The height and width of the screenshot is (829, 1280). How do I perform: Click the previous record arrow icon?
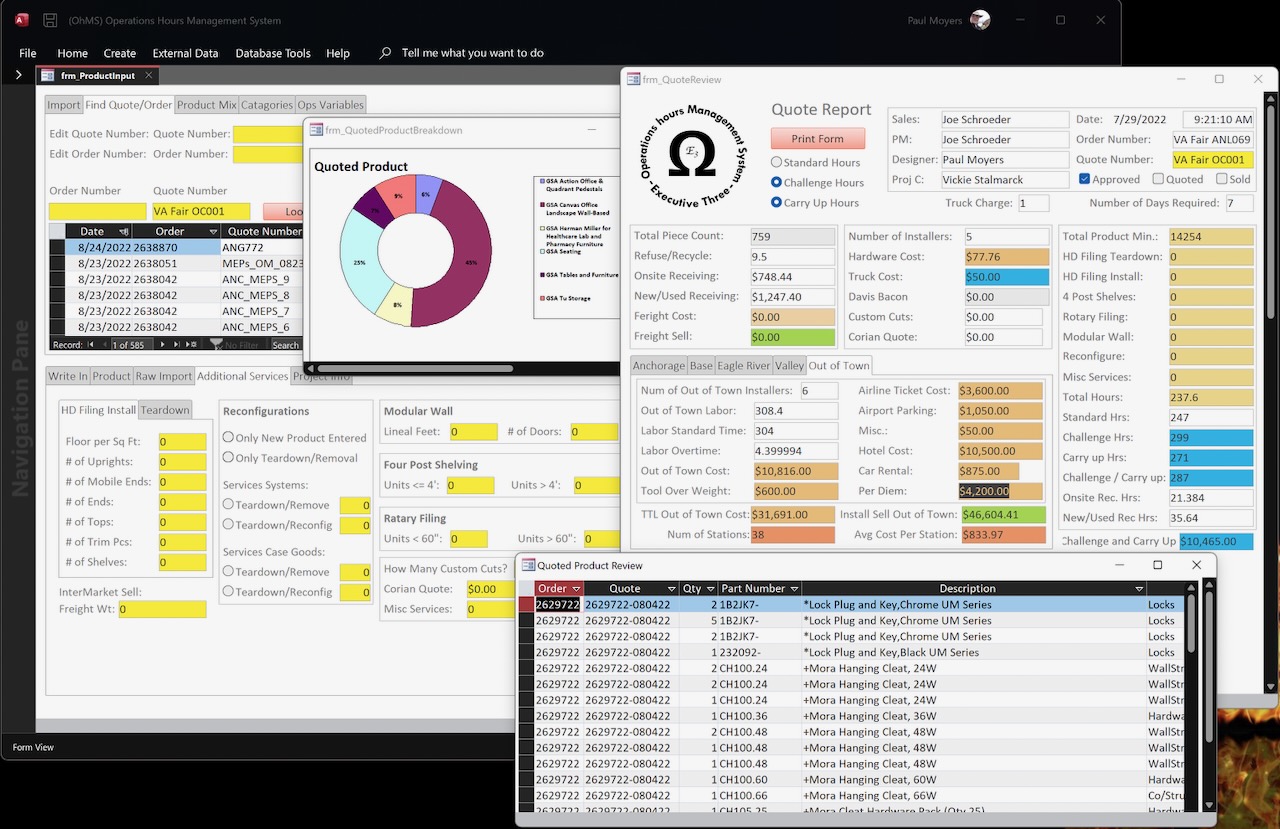pyautogui.click(x=105, y=344)
